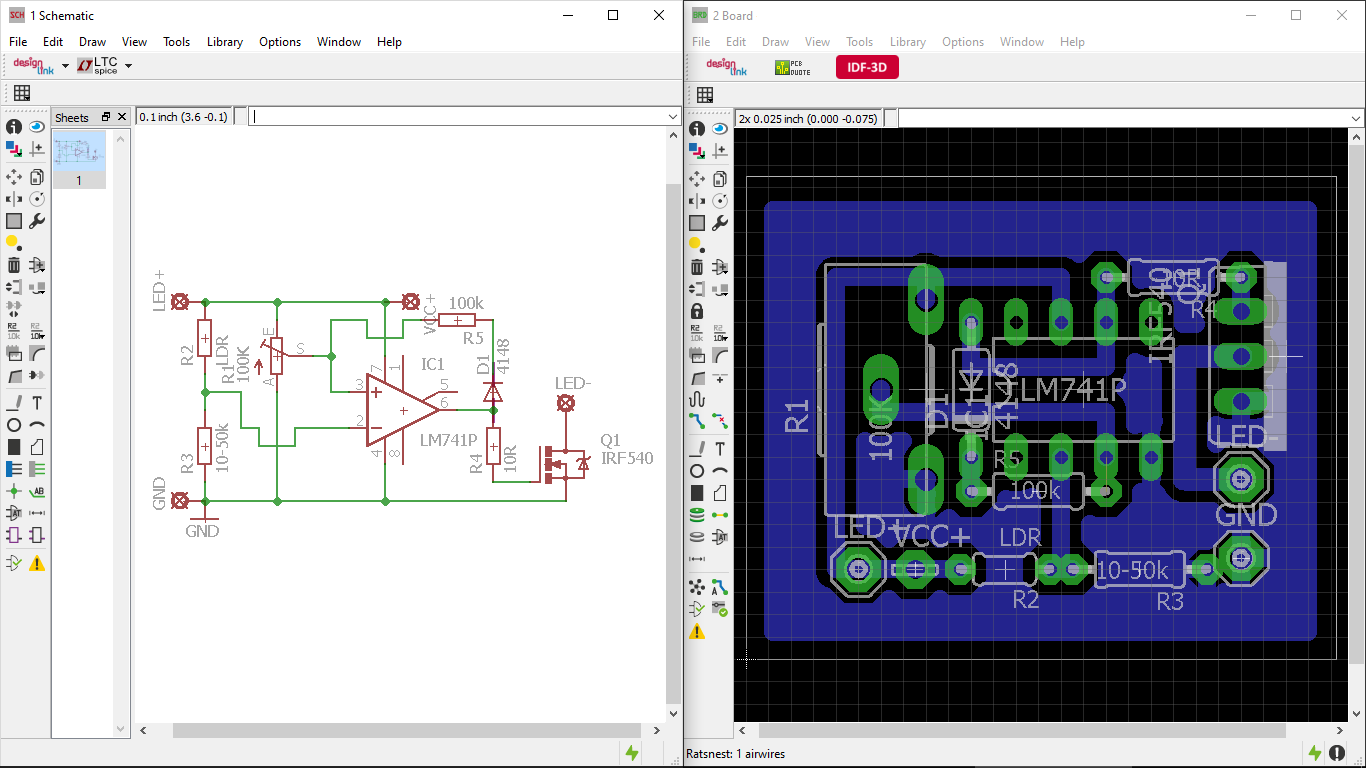Click the Info tool in the schematic toolbar
Image resolution: width=1366 pixels, height=768 pixels.
pos(14,127)
